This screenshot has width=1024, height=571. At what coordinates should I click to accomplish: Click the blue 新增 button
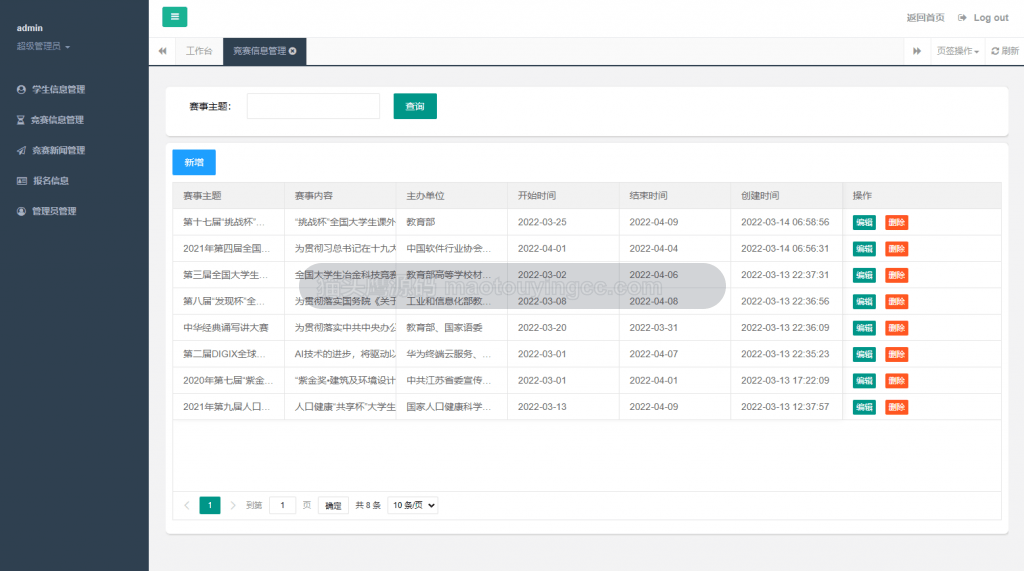194,163
